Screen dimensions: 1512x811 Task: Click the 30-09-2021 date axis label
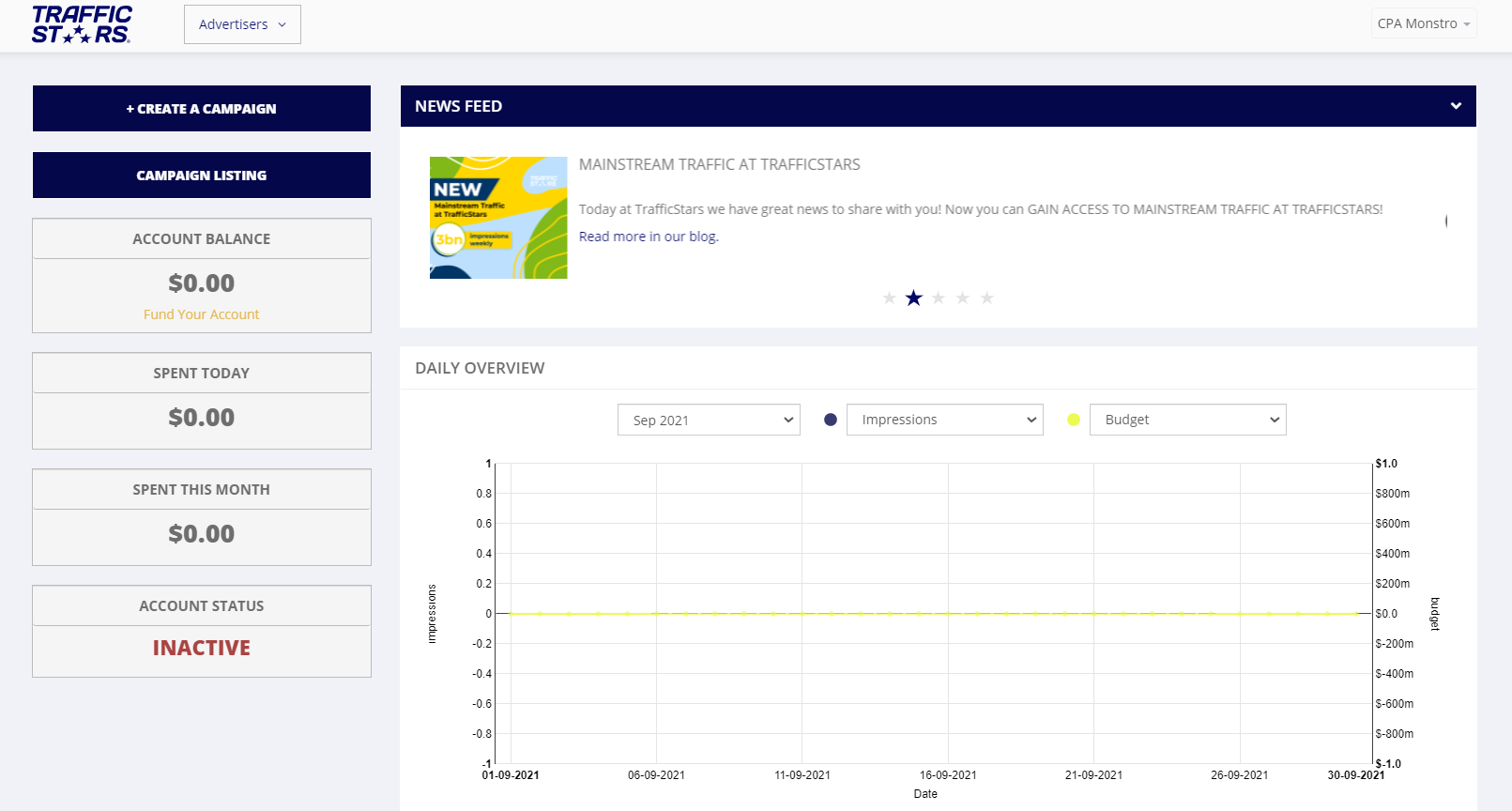(1356, 775)
